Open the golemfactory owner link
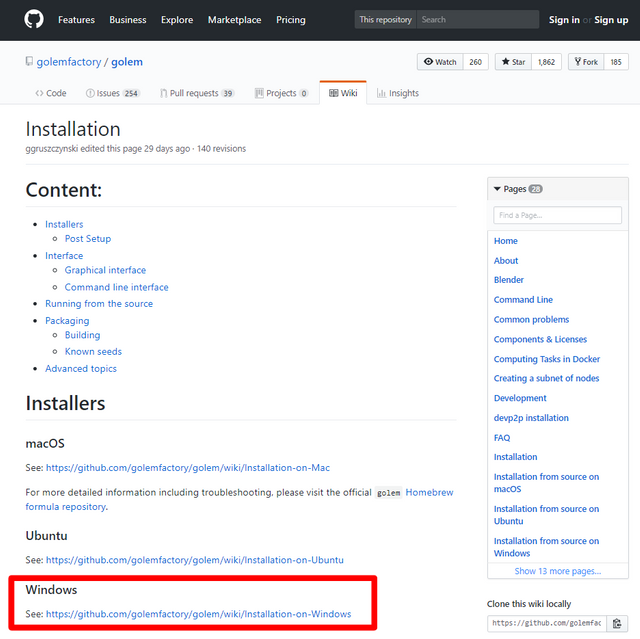 coord(69,62)
